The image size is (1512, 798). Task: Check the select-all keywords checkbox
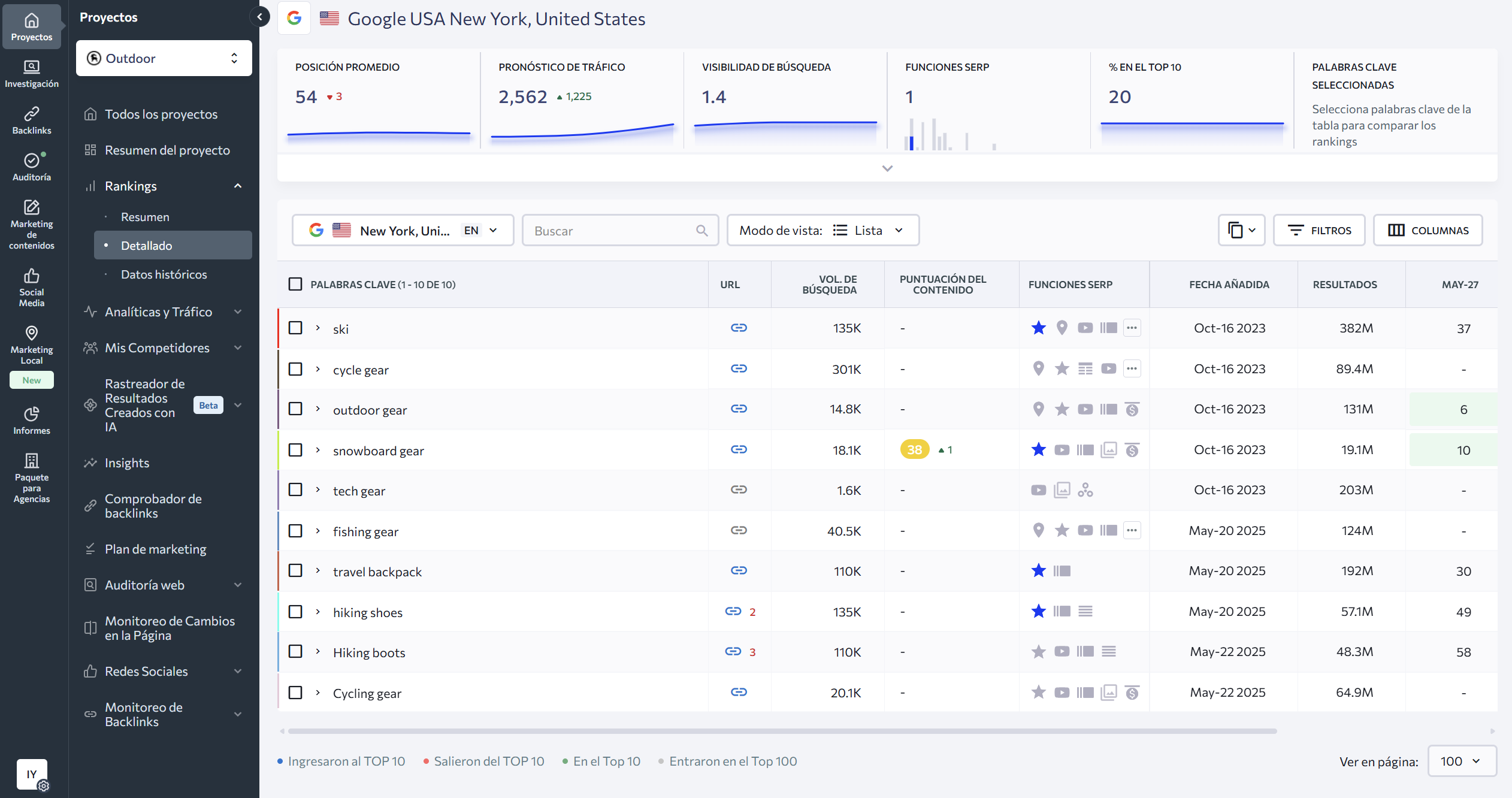(295, 284)
